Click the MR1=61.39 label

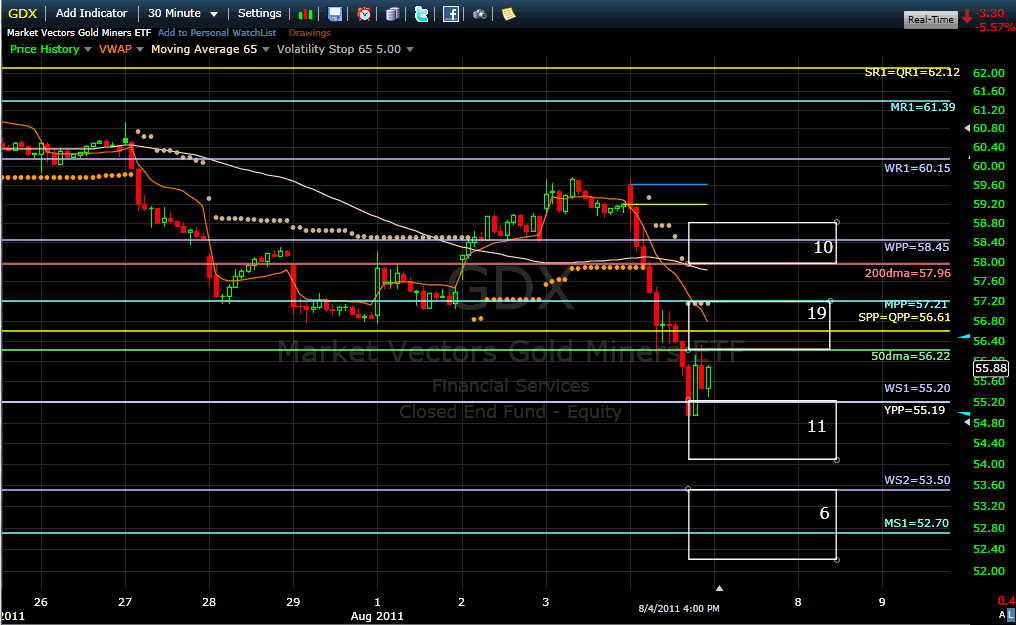(x=923, y=107)
